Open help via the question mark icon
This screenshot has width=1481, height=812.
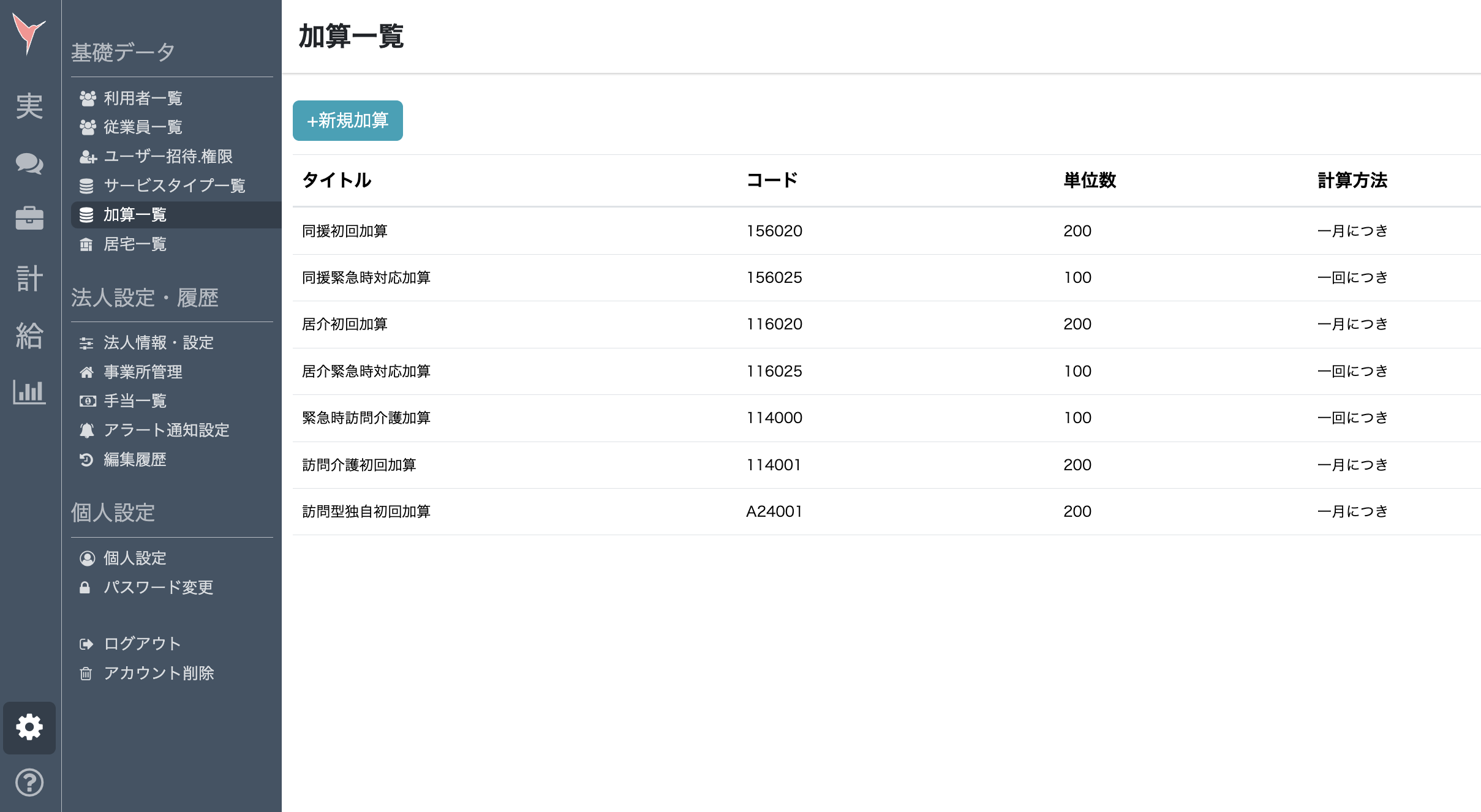click(x=29, y=782)
